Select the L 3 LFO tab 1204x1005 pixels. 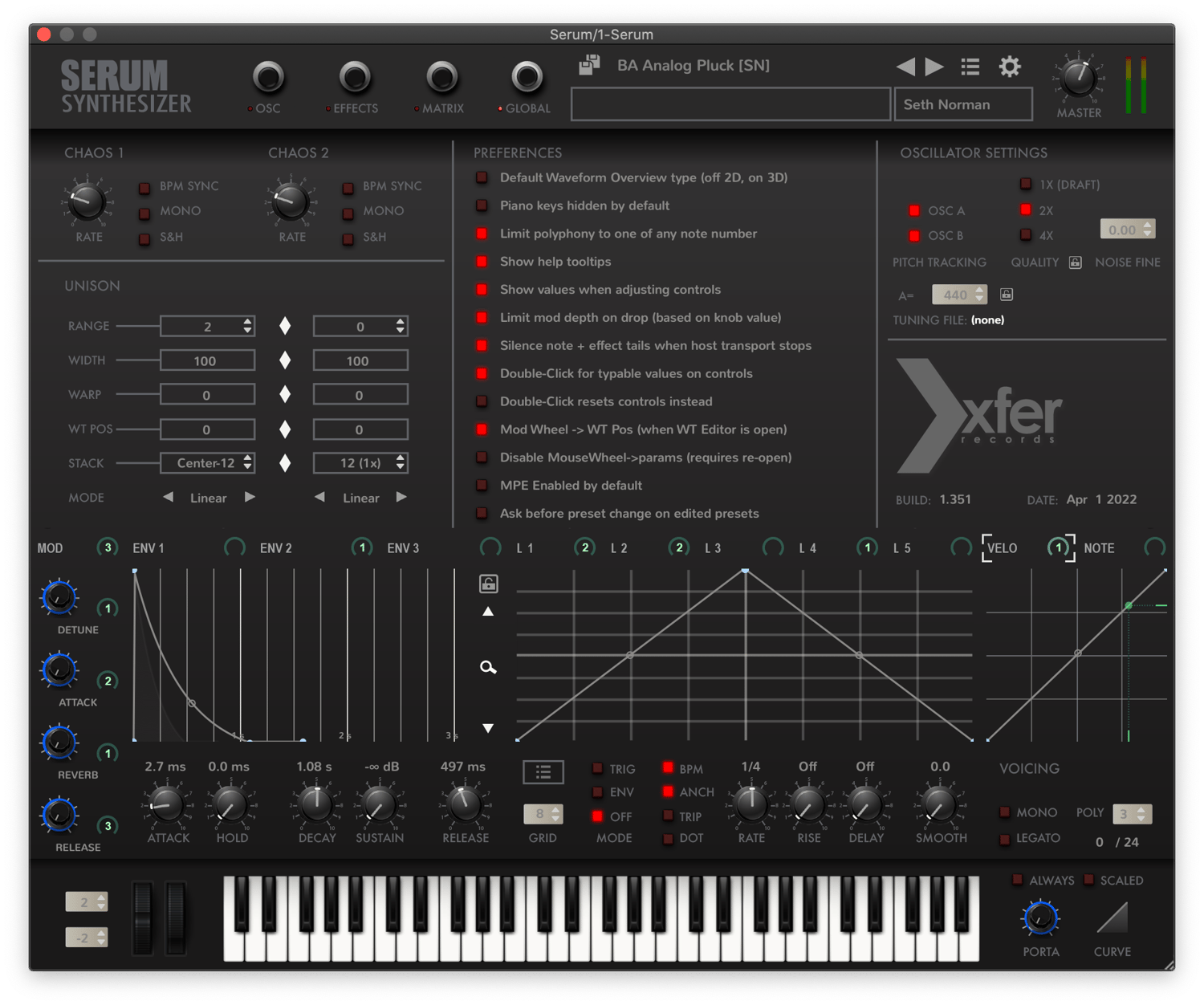(x=713, y=548)
